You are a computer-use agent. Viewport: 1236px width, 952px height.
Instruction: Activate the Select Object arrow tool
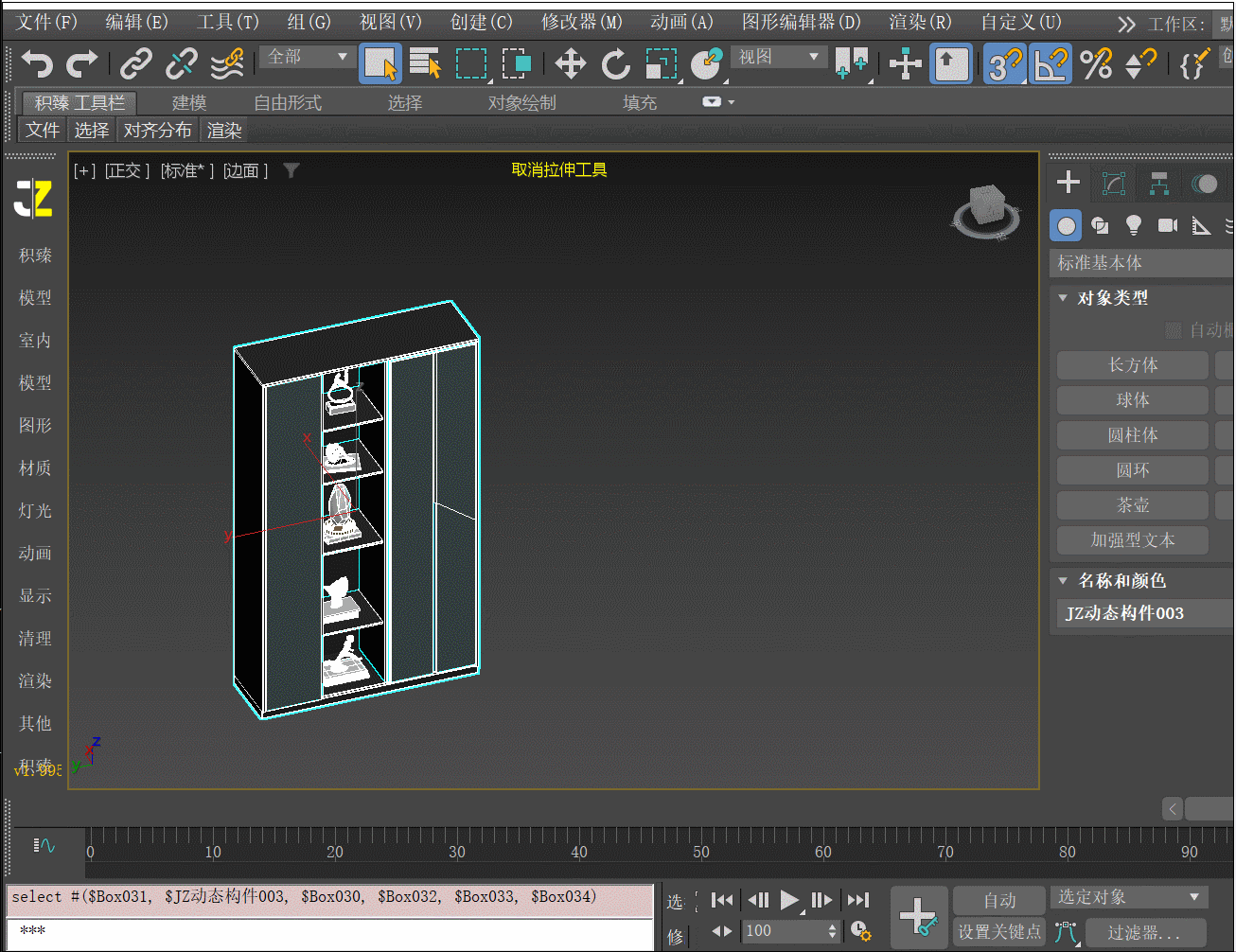click(380, 64)
